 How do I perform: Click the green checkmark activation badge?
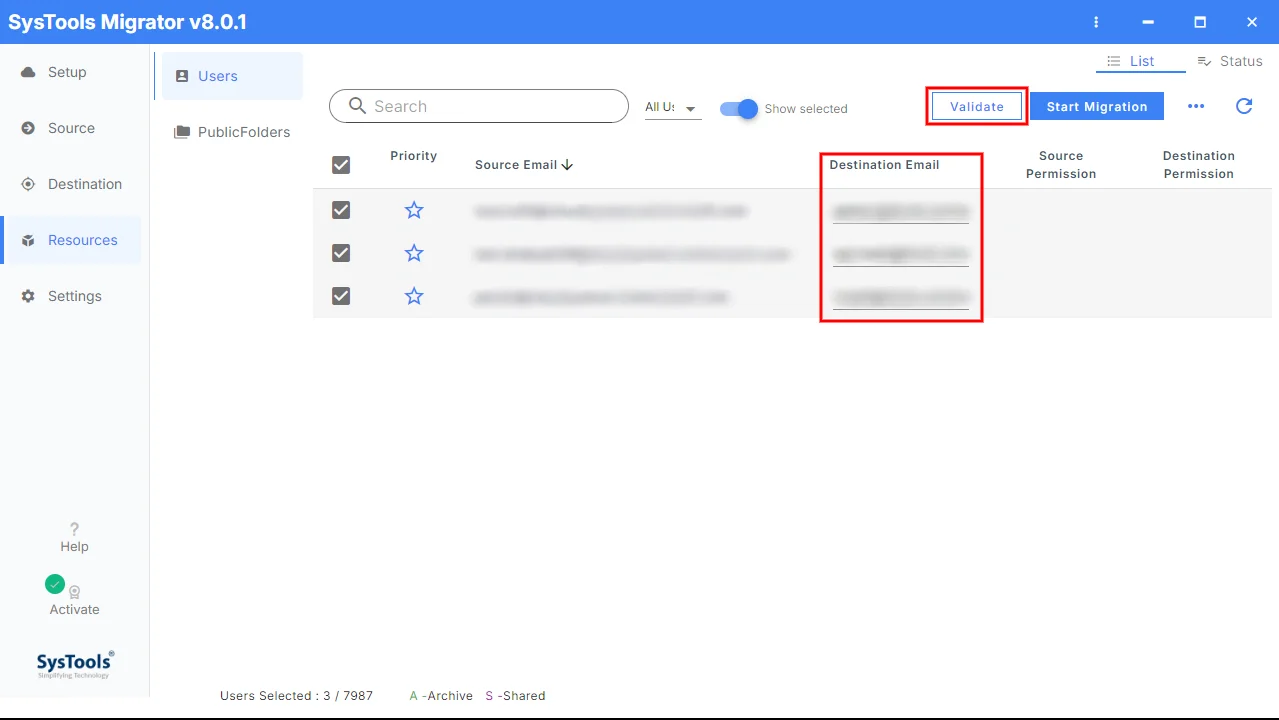click(55, 584)
